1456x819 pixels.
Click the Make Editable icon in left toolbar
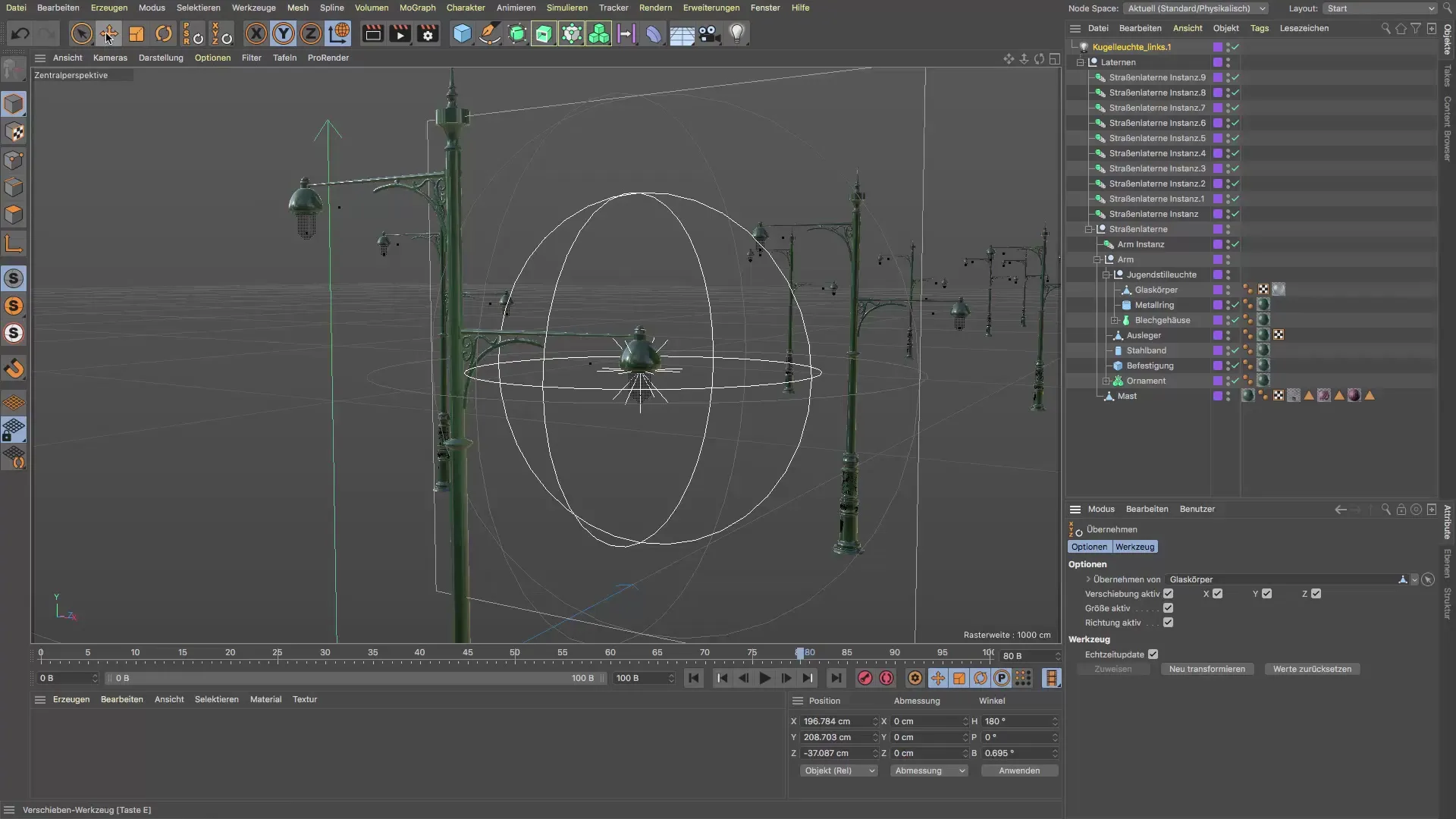click(14, 70)
